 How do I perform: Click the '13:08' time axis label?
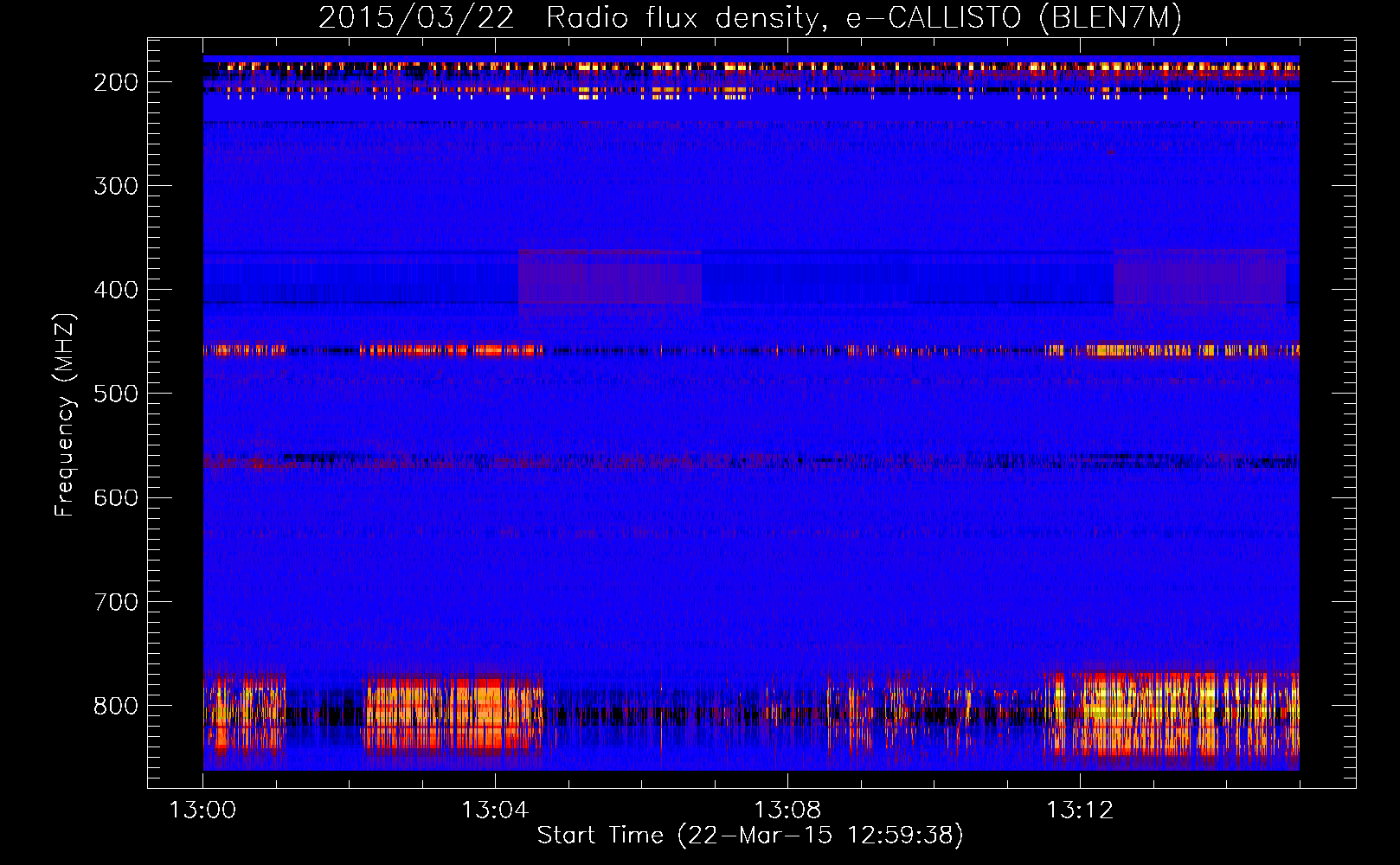click(x=787, y=811)
